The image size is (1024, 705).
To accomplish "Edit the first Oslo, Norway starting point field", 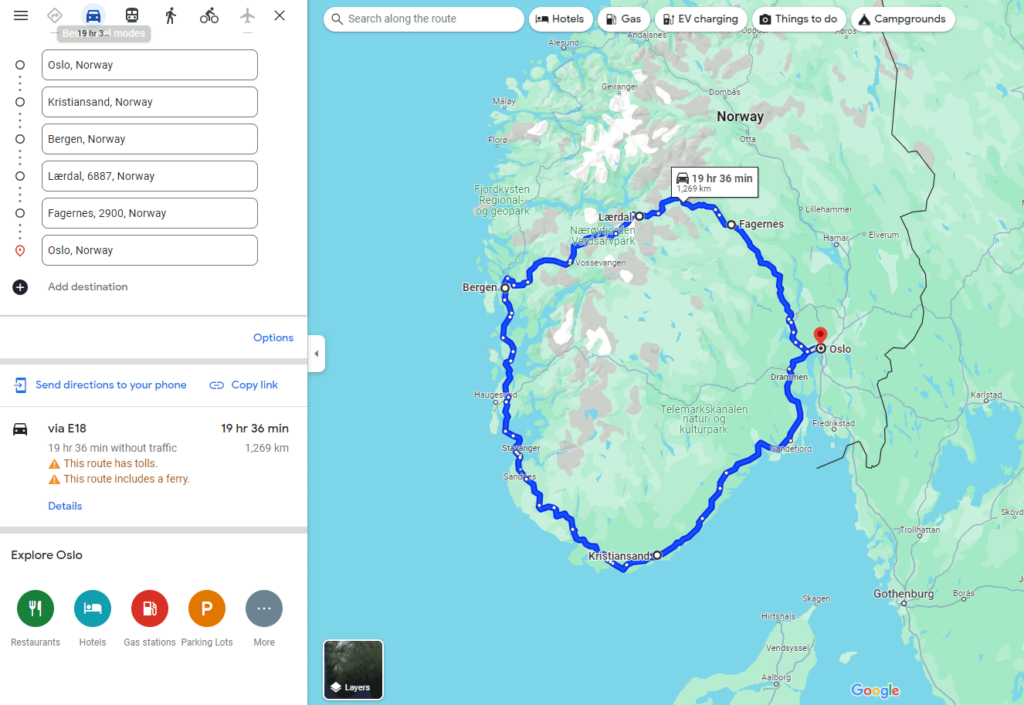I will (150, 65).
